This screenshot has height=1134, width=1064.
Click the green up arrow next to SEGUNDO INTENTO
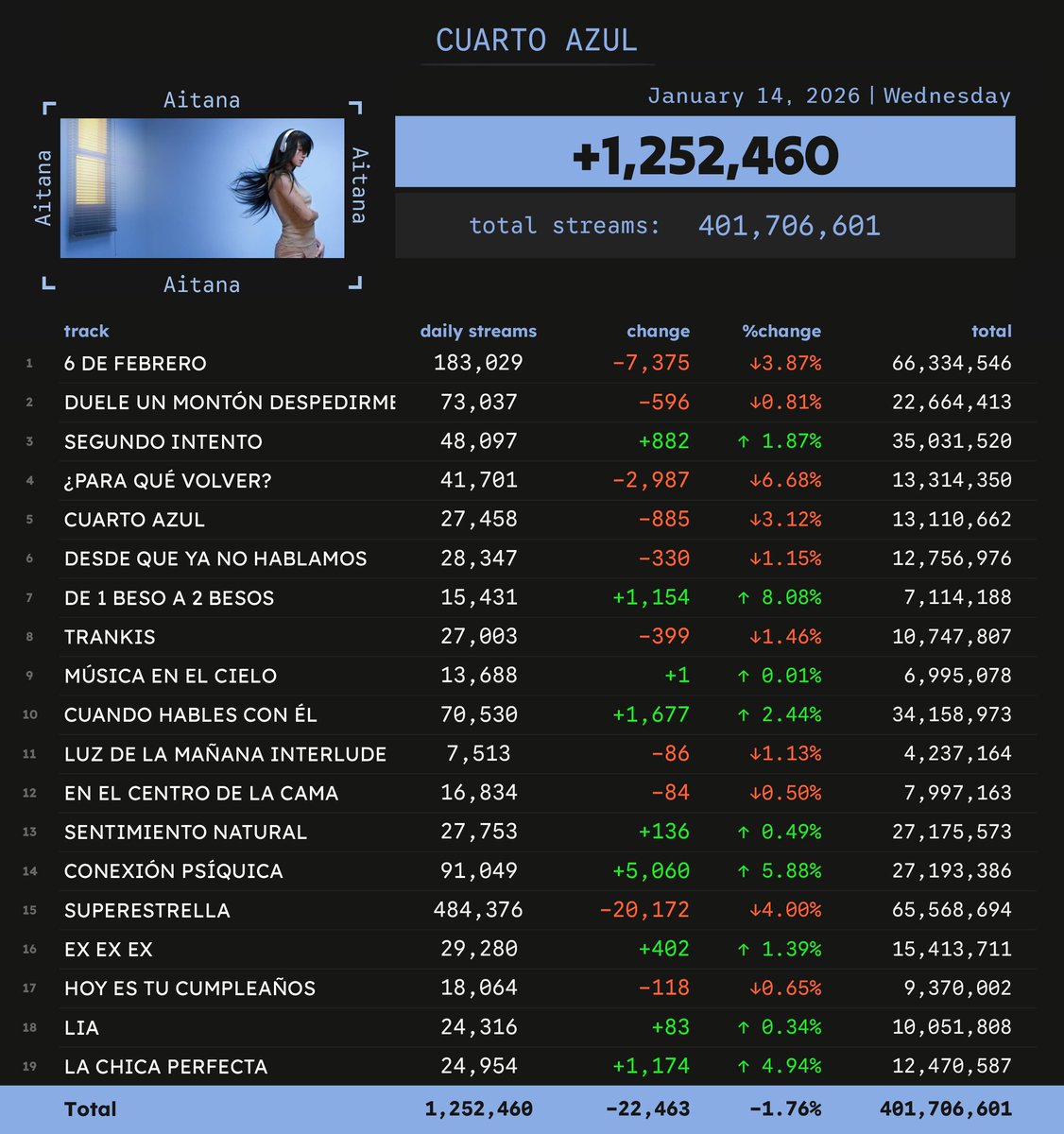(x=743, y=440)
